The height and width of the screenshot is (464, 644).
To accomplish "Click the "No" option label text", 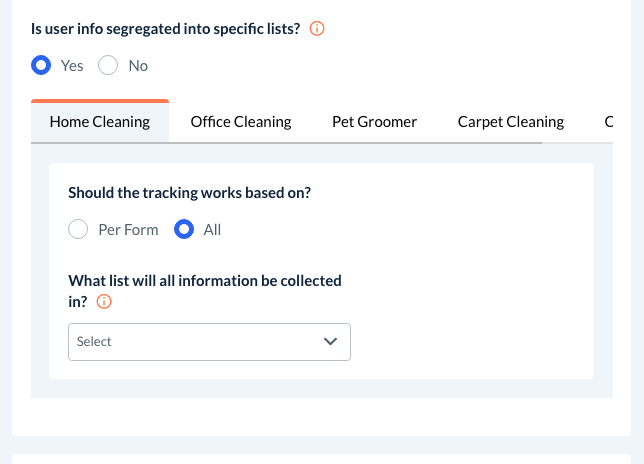I will [x=138, y=65].
